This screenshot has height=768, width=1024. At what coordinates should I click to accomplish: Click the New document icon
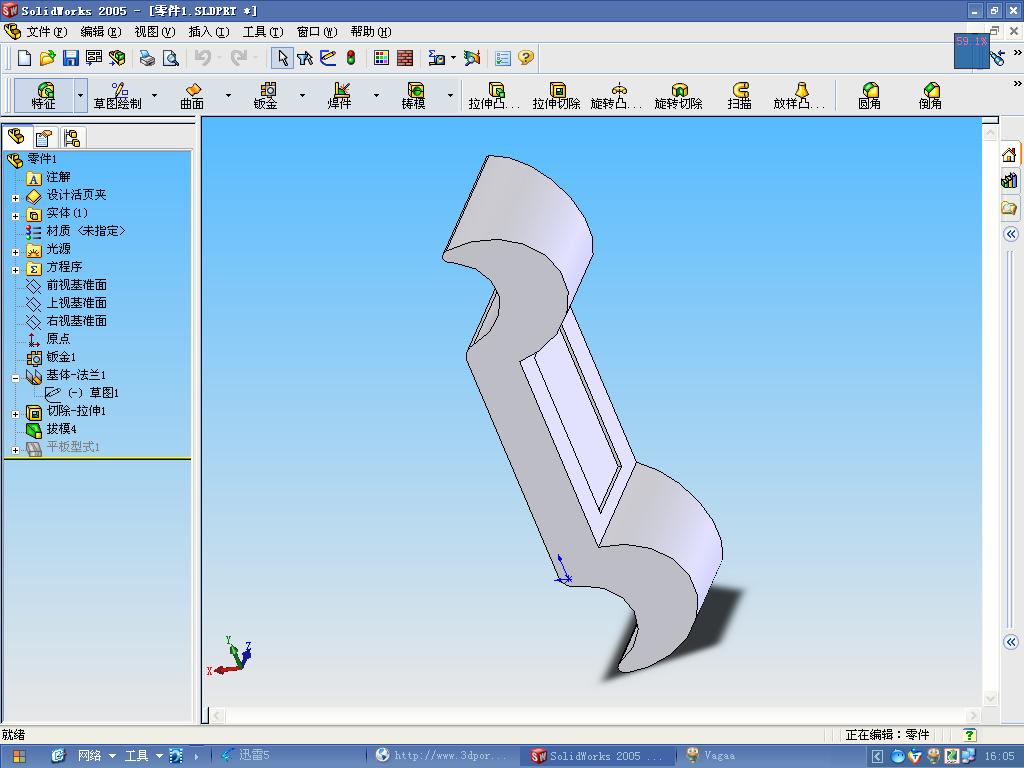click(x=24, y=58)
